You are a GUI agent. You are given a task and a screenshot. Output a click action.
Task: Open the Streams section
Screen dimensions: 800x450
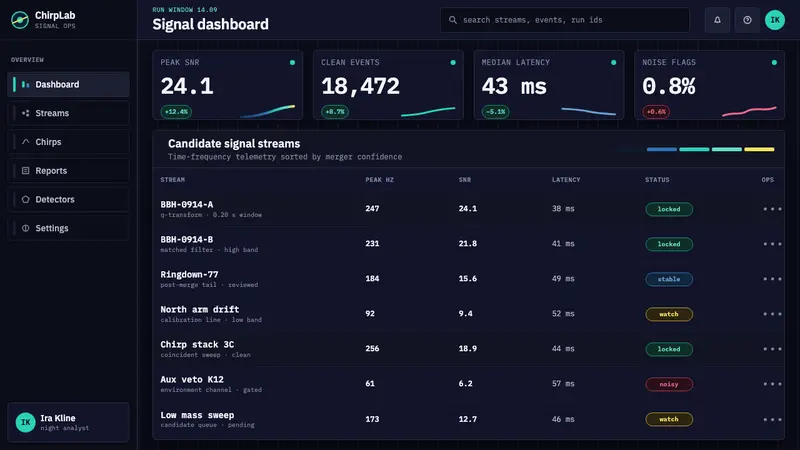coord(68,113)
